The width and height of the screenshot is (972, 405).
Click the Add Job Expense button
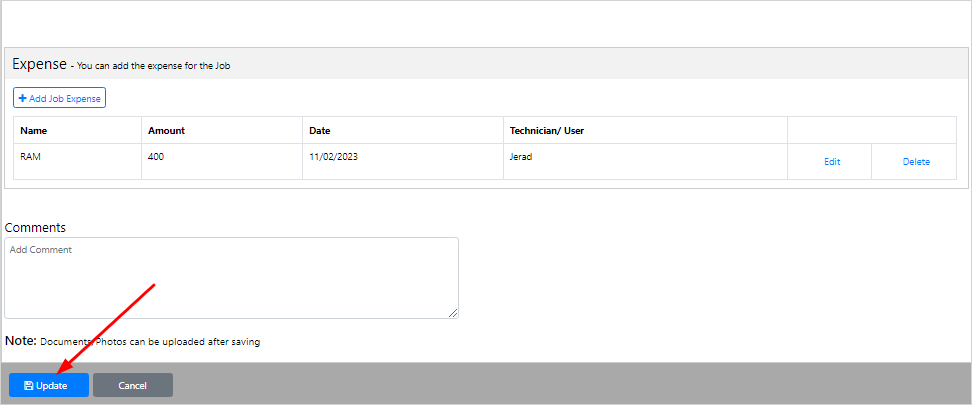coord(60,98)
